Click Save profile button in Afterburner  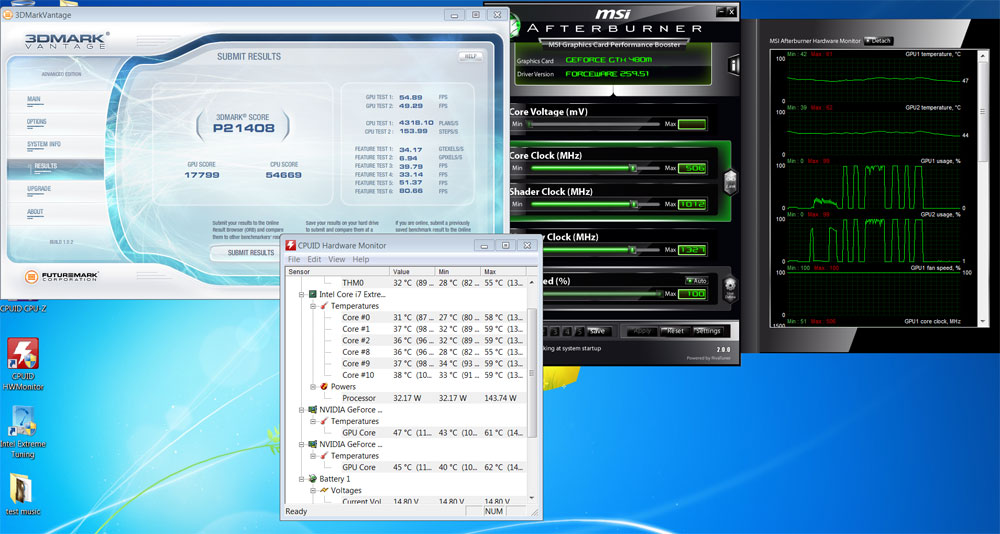click(x=598, y=331)
